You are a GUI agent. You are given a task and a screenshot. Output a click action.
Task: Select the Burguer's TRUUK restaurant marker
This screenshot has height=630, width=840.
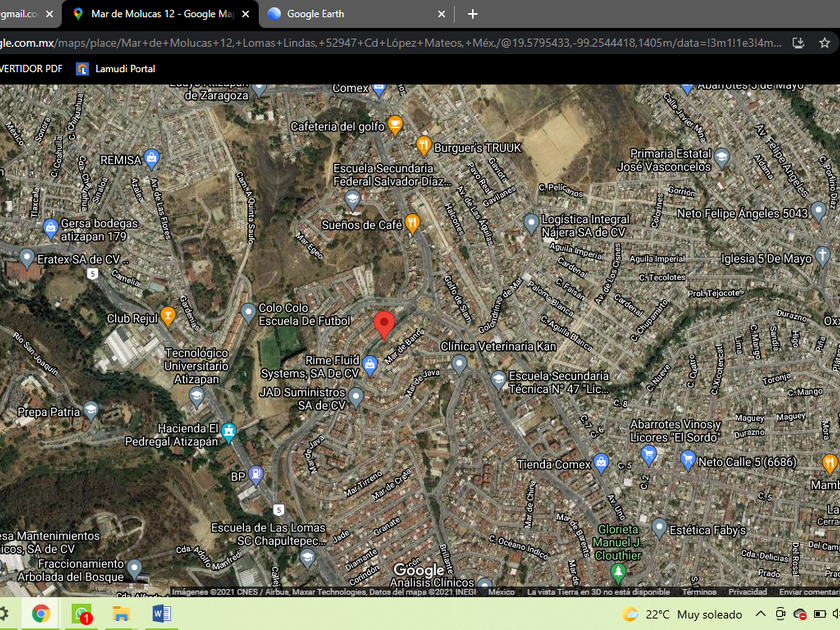point(424,146)
